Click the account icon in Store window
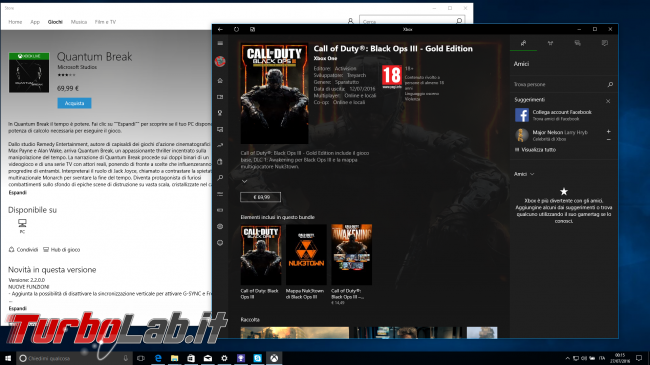650x365 pixels. point(351,21)
